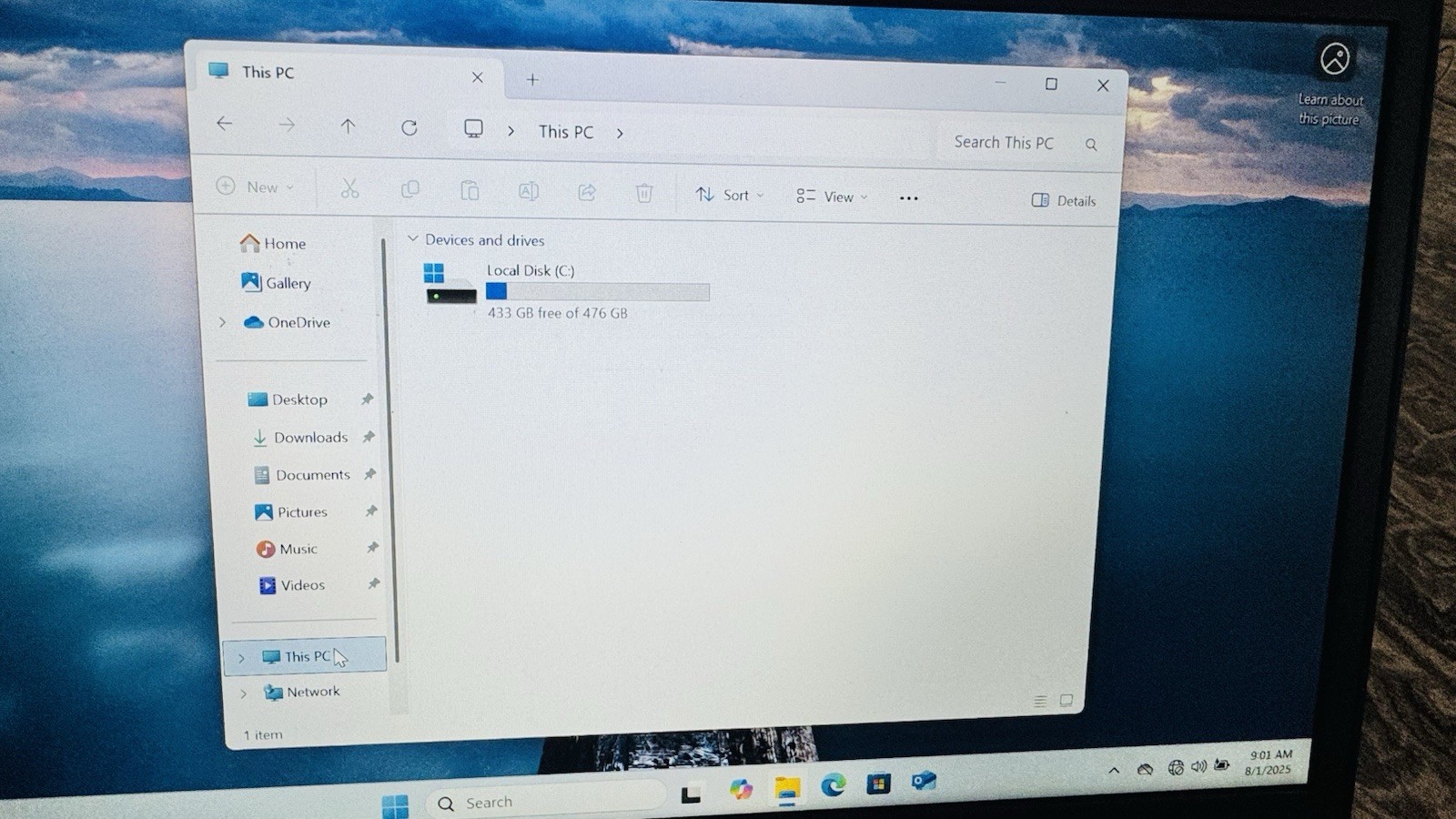Open Downloads in the navigation pane
Screen dimensions: 1456x819
tap(299, 437)
